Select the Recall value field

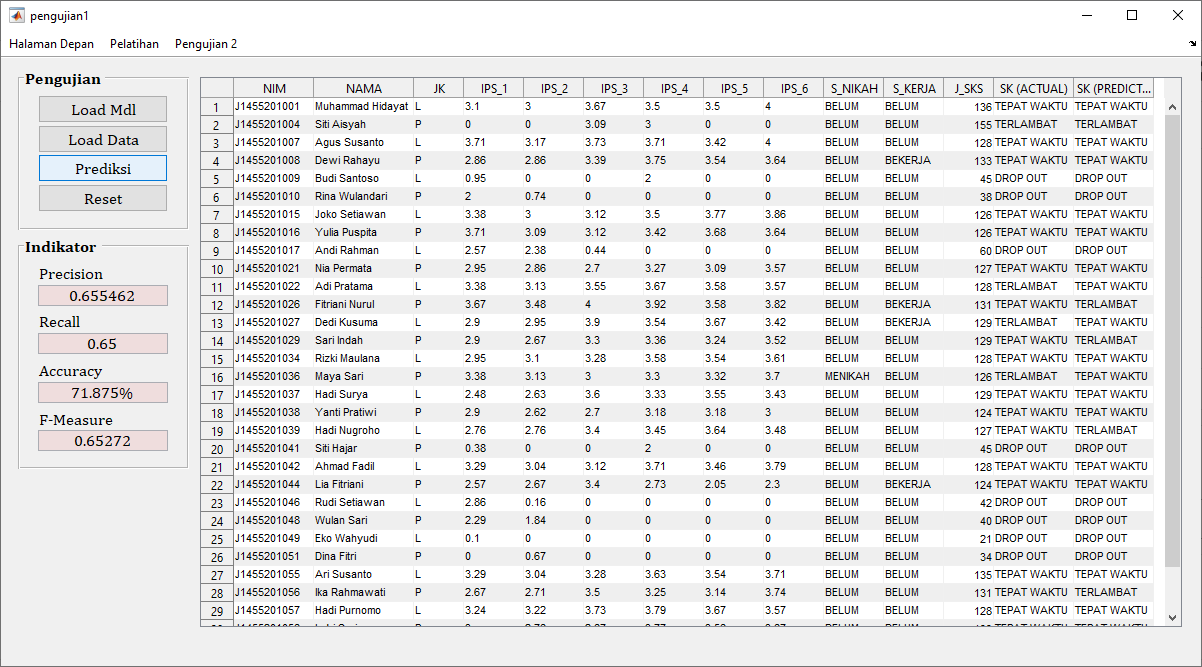[103, 344]
